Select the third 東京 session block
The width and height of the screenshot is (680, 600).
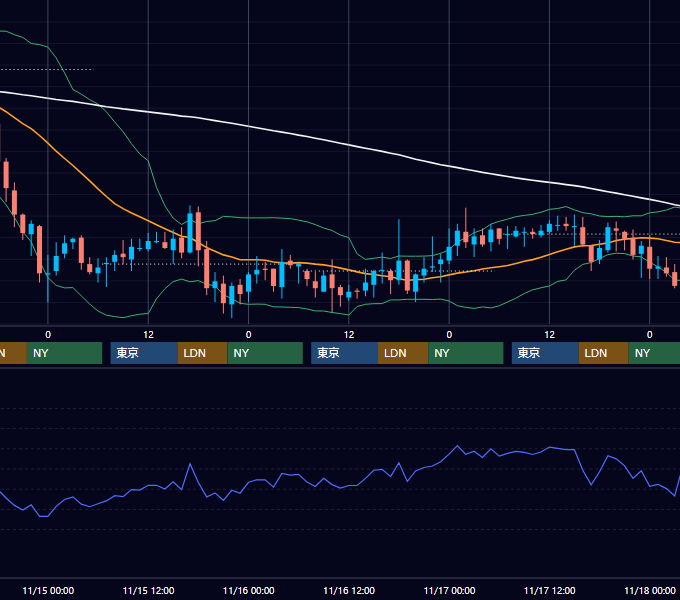pyautogui.click(x=545, y=353)
